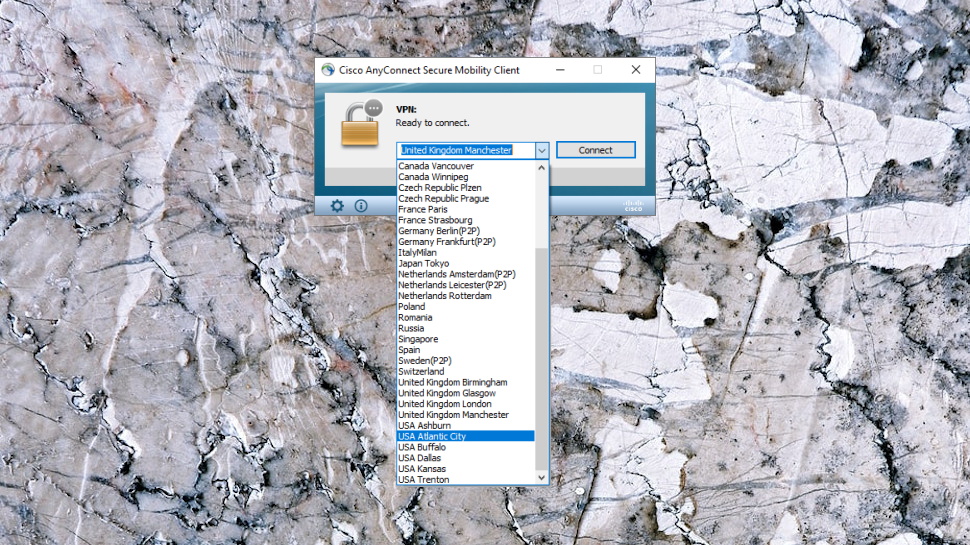Select United Kingdom Manchester in the list
Image resolution: width=970 pixels, height=545 pixels.
[466, 415]
